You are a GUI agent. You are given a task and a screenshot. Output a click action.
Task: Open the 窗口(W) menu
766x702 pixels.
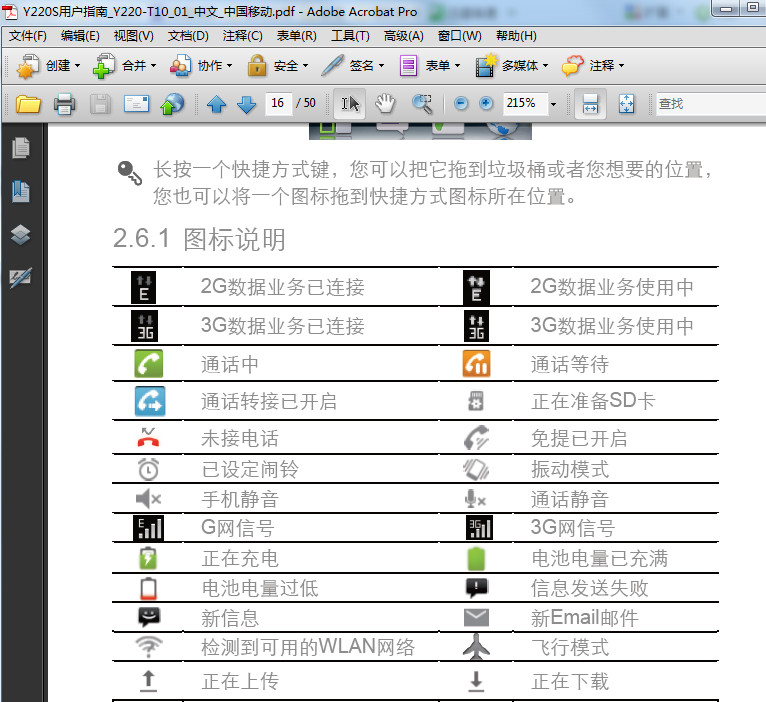pyautogui.click(x=459, y=36)
